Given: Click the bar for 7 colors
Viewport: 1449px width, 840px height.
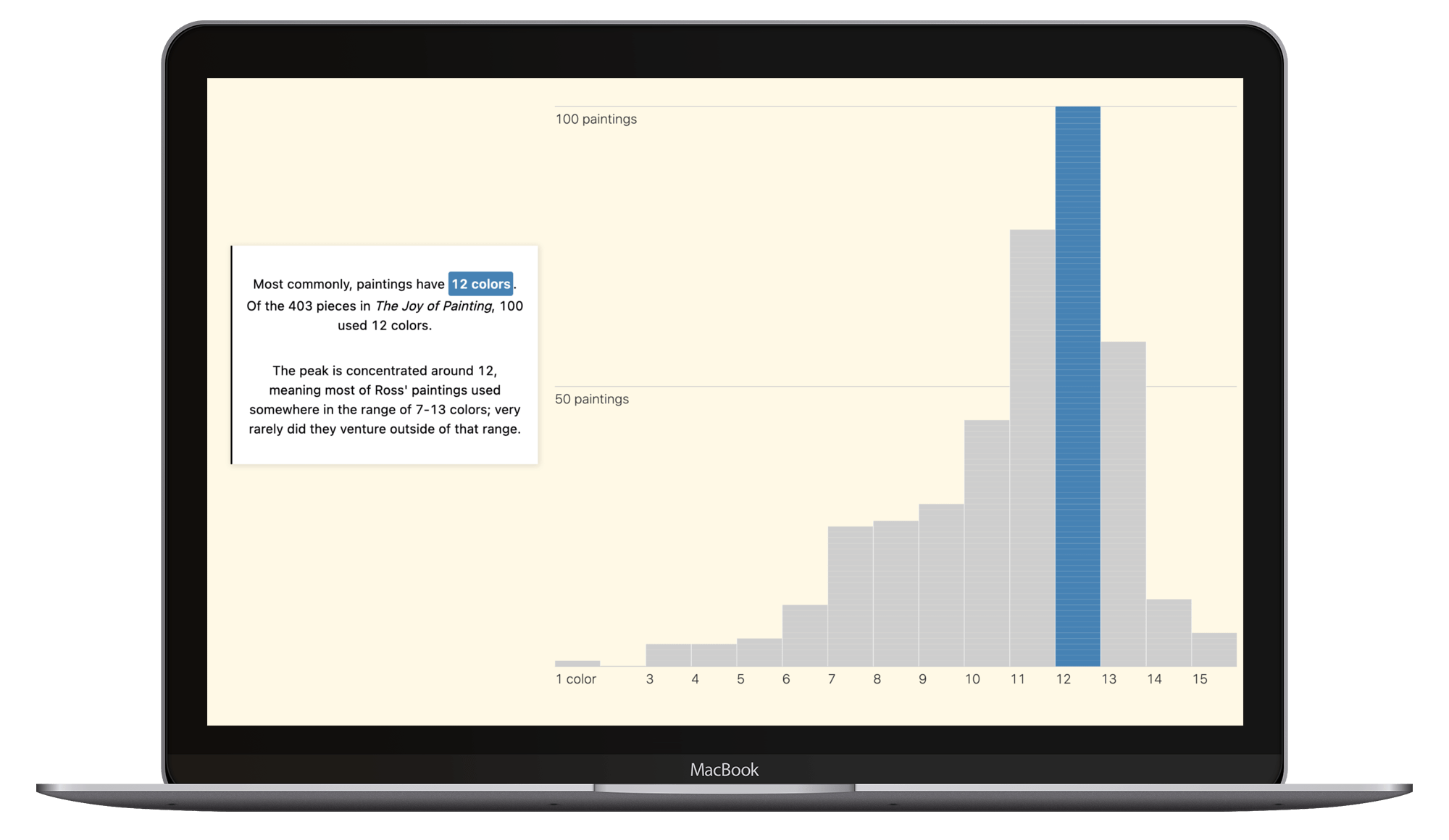Looking at the screenshot, I should pos(851,596).
